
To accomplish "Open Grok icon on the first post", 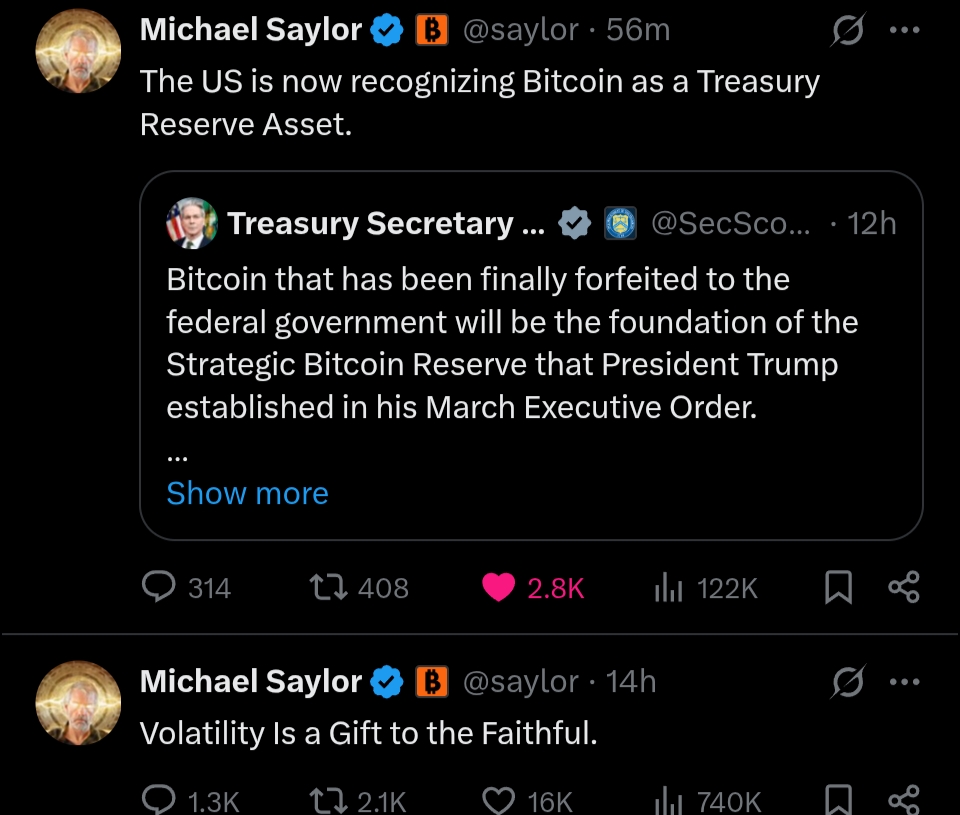I will tap(847, 32).
